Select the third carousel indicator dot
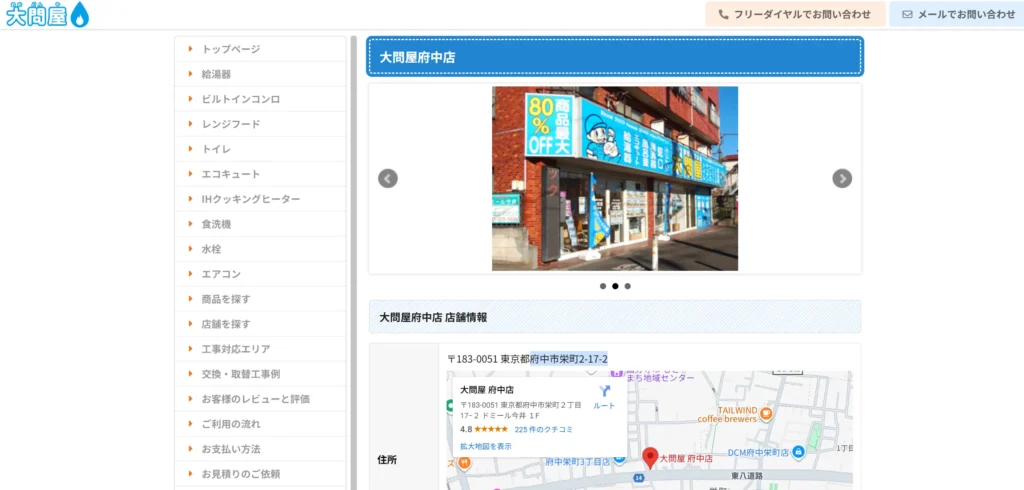This screenshot has height=490, width=1024. tap(627, 286)
